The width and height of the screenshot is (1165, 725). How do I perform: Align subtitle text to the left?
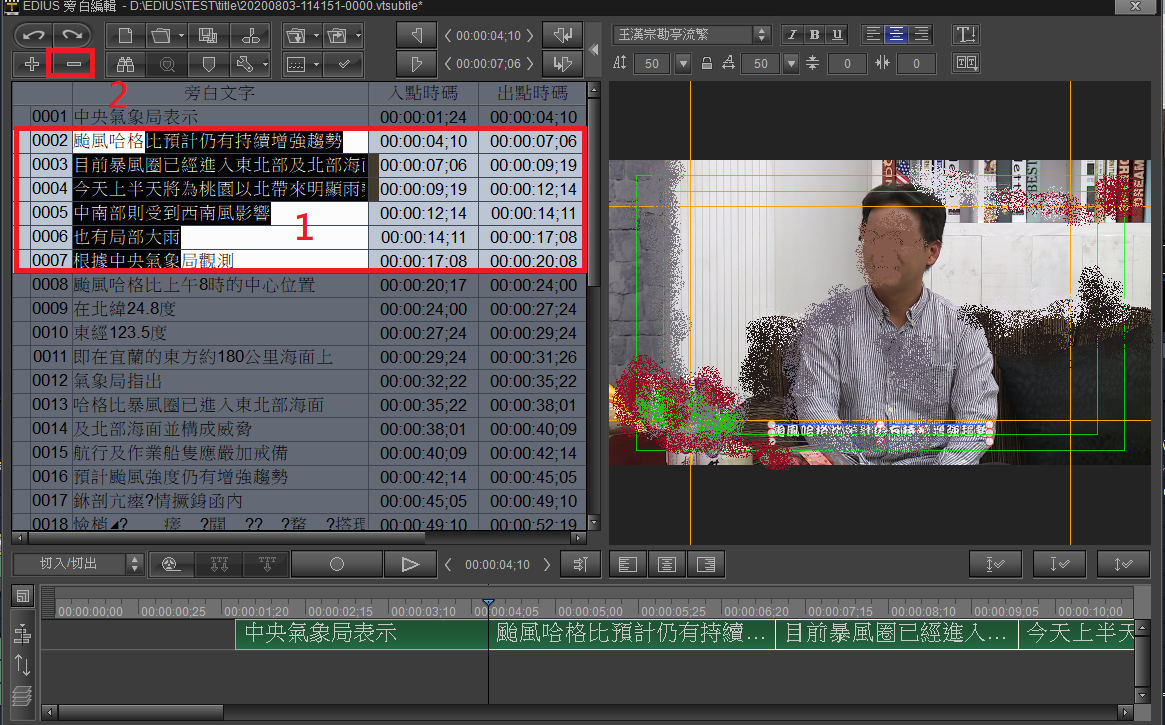[x=873, y=34]
